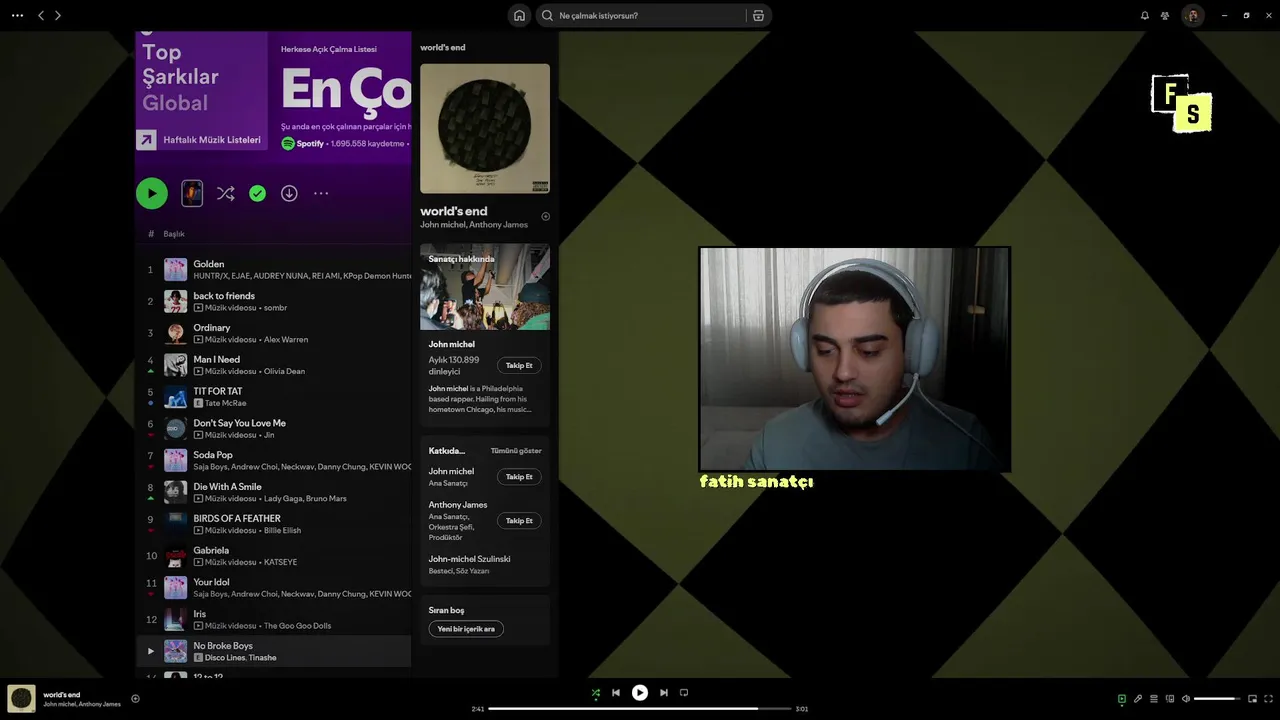The width and height of the screenshot is (1280, 720).
Task: Sort tracks by Başlık column header
Action: pyautogui.click(x=174, y=234)
